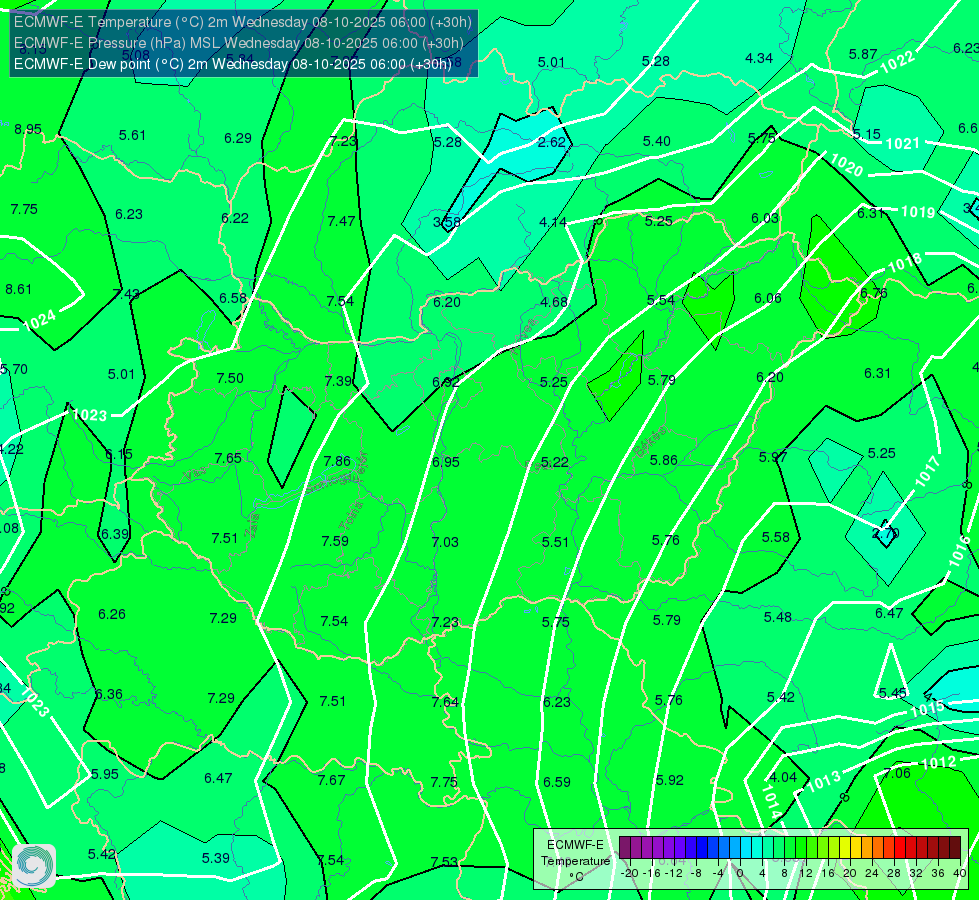Click the 1018 isobar label

pos(904,263)
